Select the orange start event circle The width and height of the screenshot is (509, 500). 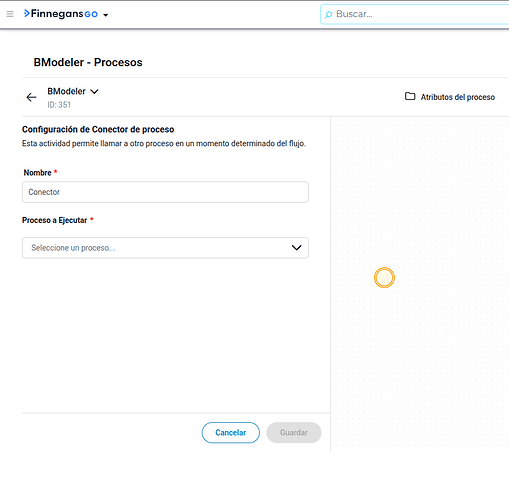[384, 277]
